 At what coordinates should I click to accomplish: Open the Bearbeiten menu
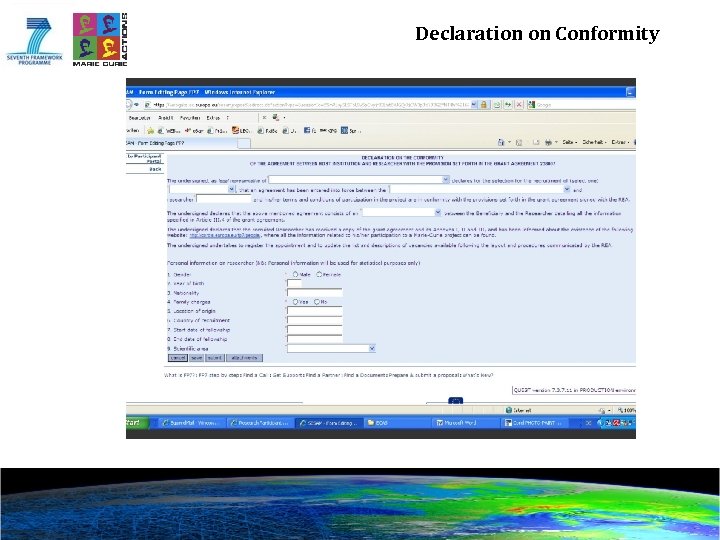click(x=139, y=118)
